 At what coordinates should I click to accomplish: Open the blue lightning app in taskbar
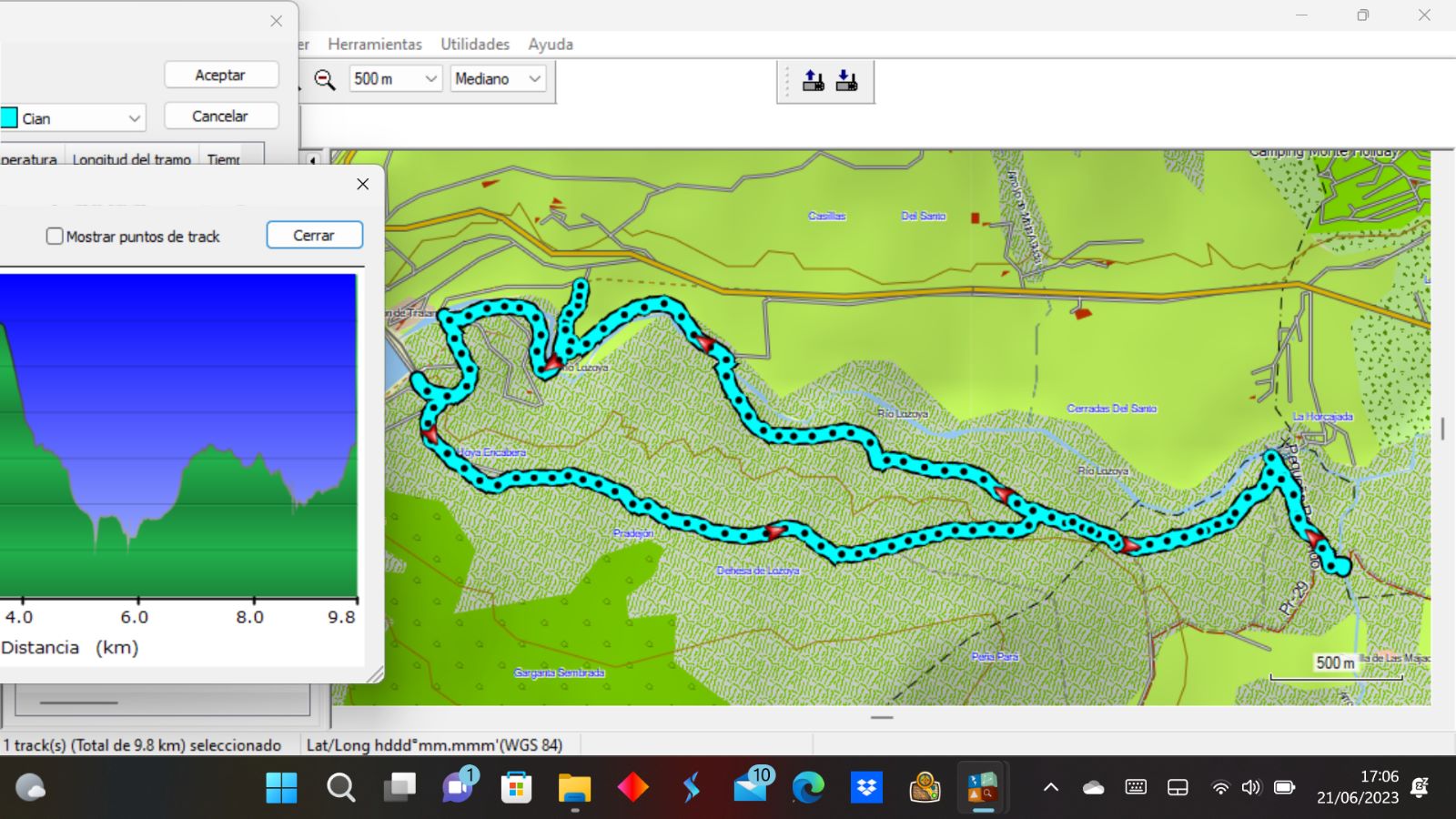[692, 787]
